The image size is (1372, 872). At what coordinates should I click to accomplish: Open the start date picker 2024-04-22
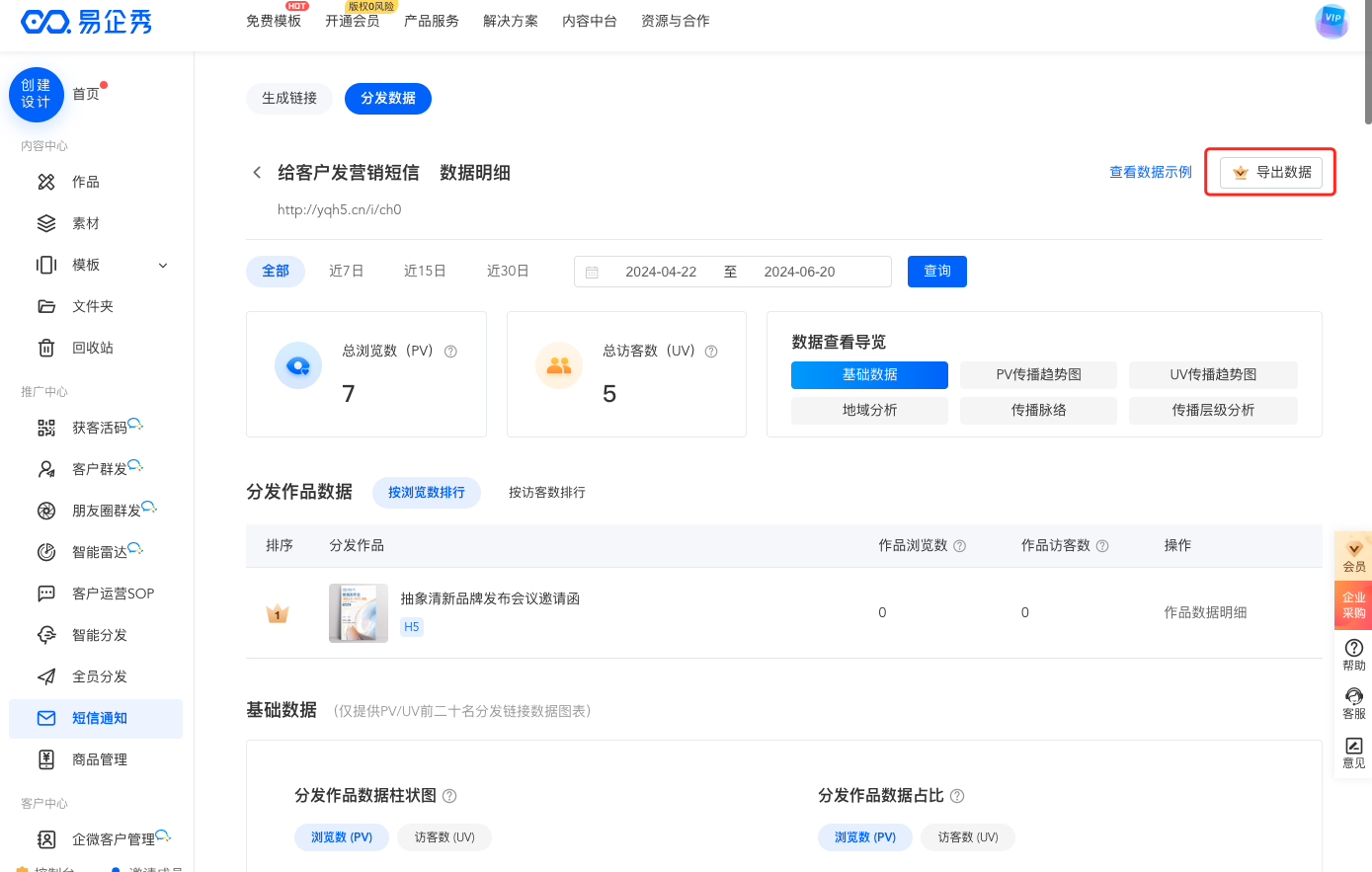(x=660, y=272)
